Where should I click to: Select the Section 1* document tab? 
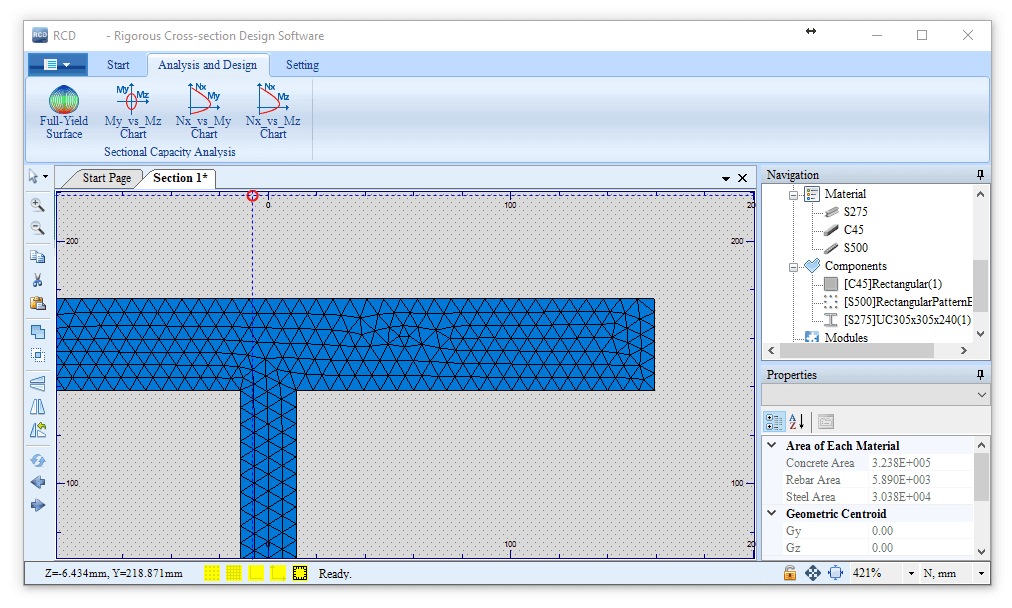point(180,178)
